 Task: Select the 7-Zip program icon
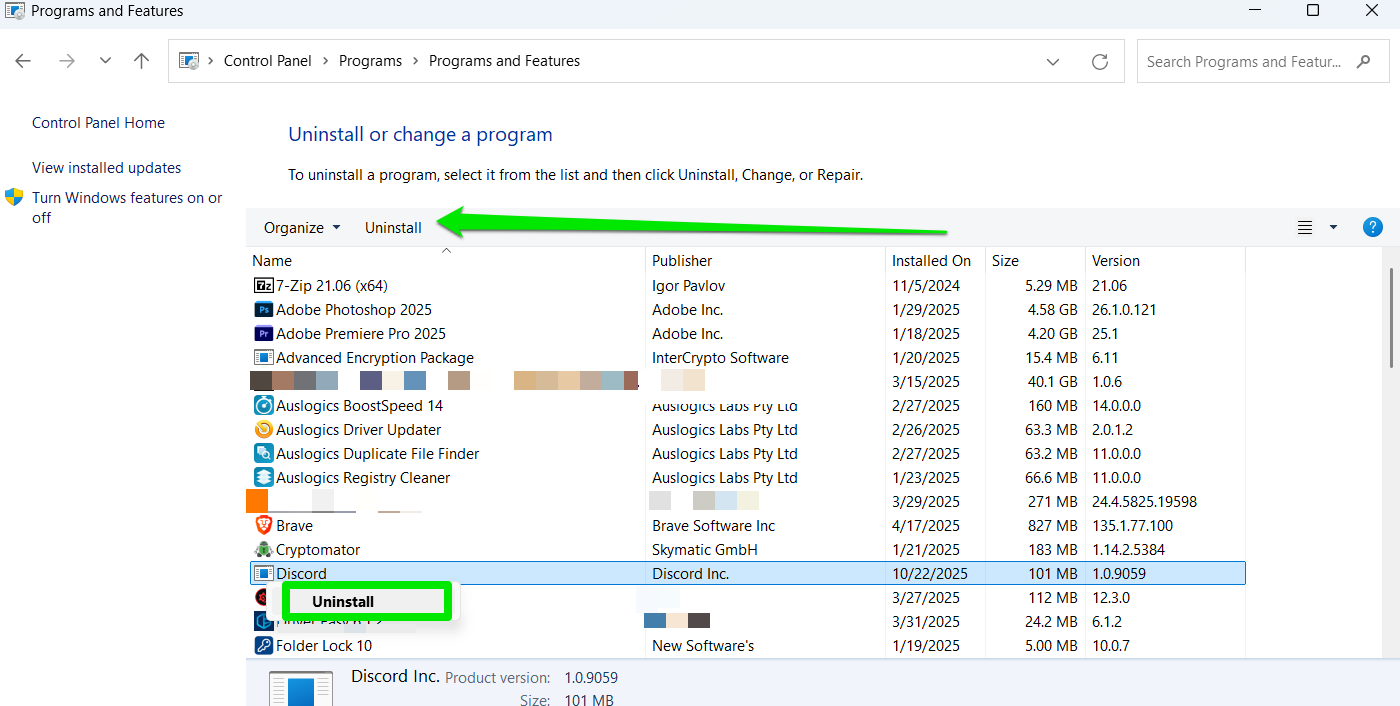pos(263,286)
